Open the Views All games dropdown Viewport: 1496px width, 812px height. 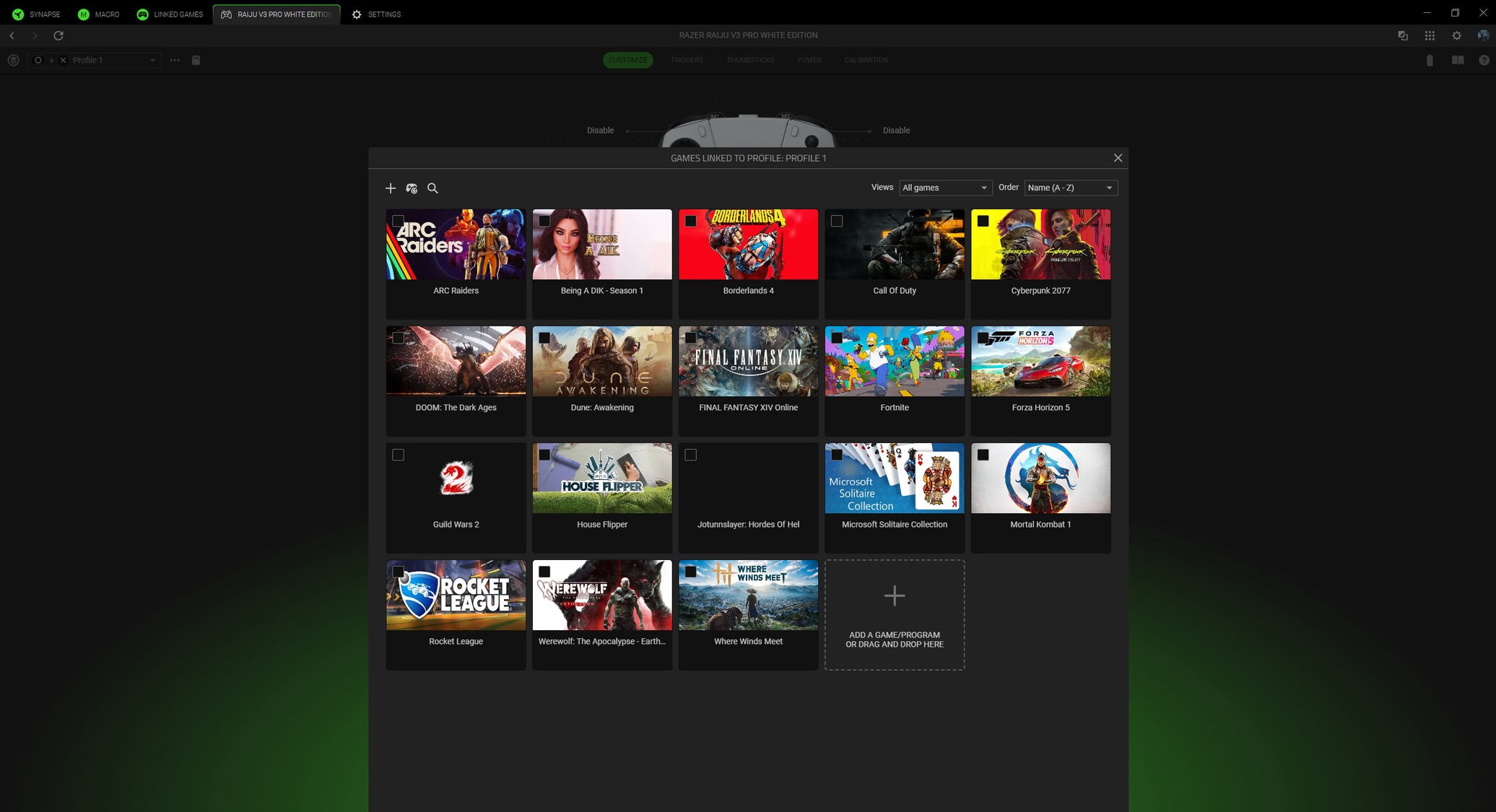pyautogui.click(x=944, y=188)
